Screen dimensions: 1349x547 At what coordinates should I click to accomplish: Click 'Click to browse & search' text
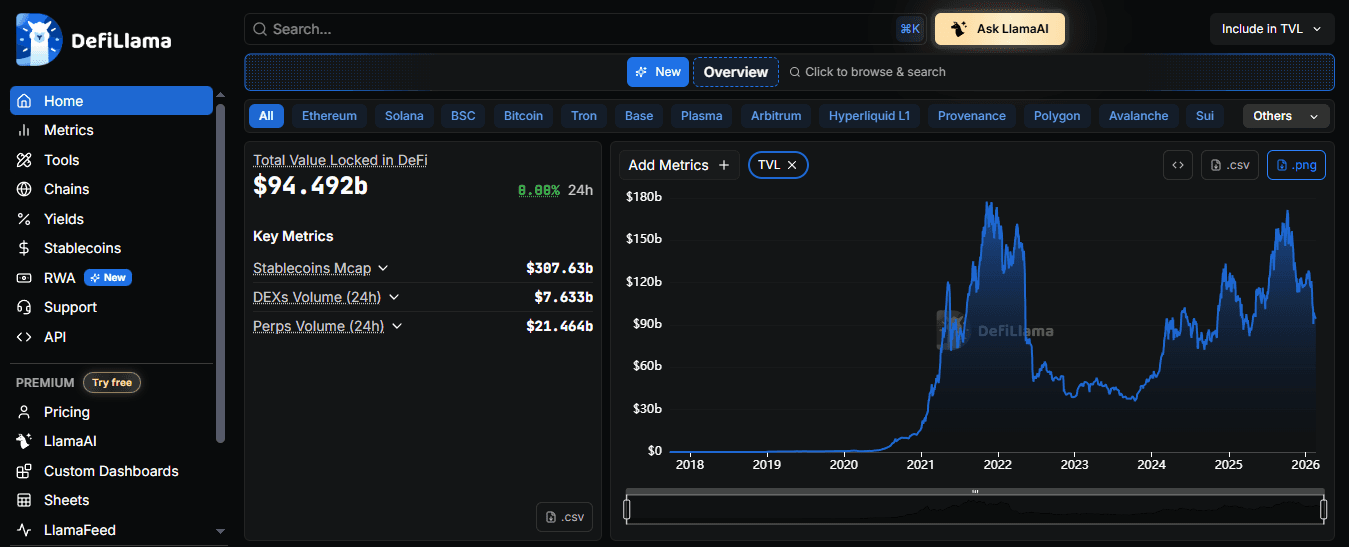875,72
